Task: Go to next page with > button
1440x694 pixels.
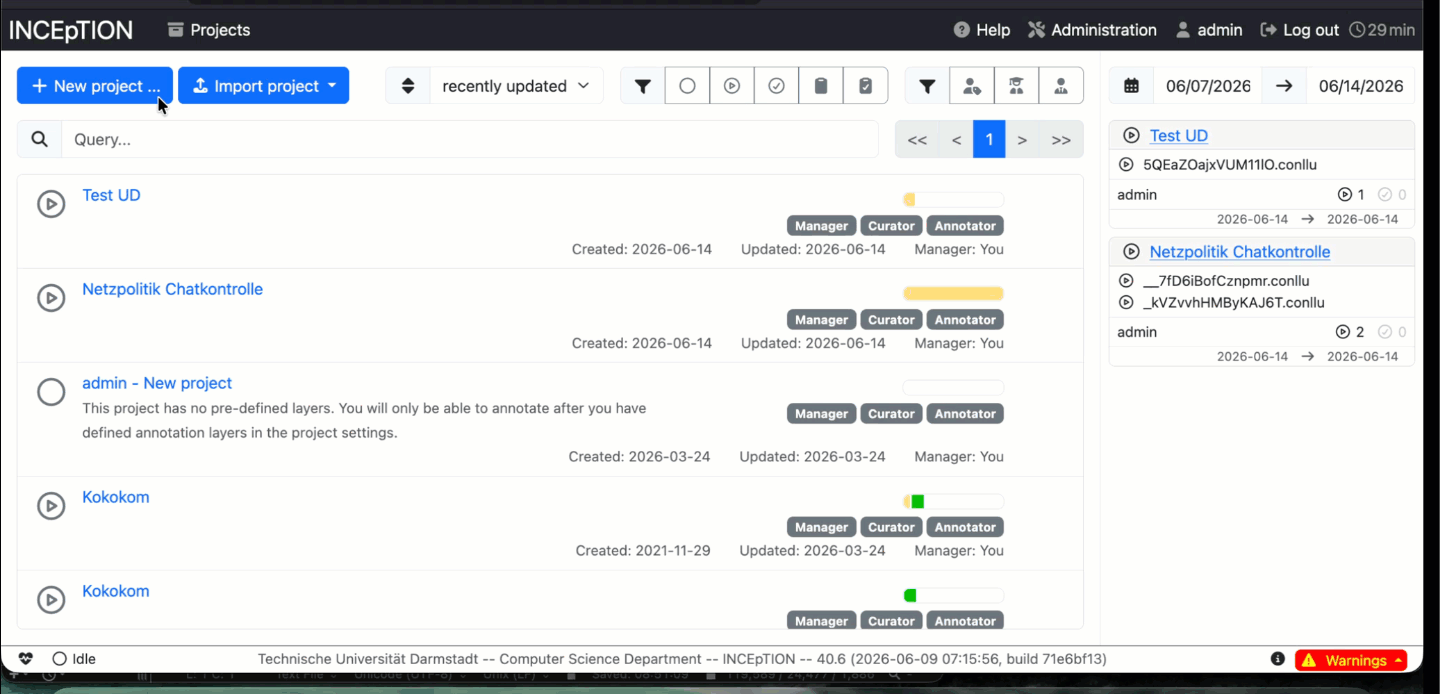Action: [1022, 140]
